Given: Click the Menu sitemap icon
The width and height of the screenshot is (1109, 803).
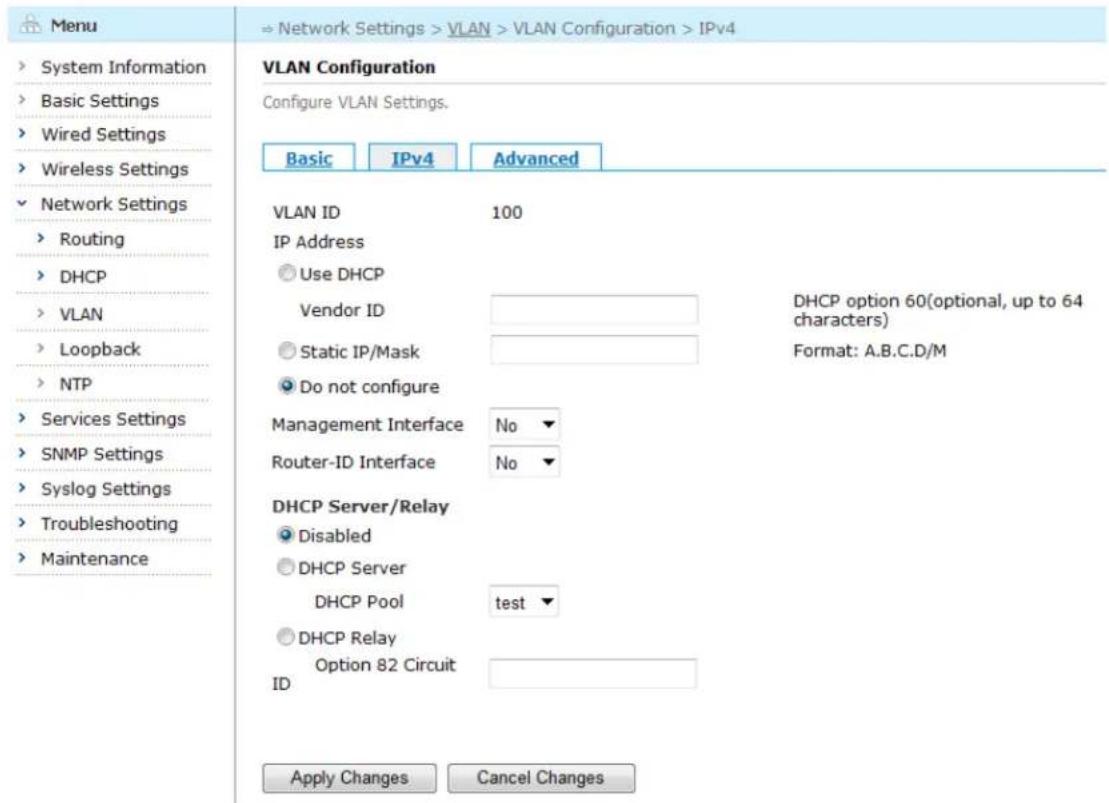Looking at the screenshot, I should (30, 25).
